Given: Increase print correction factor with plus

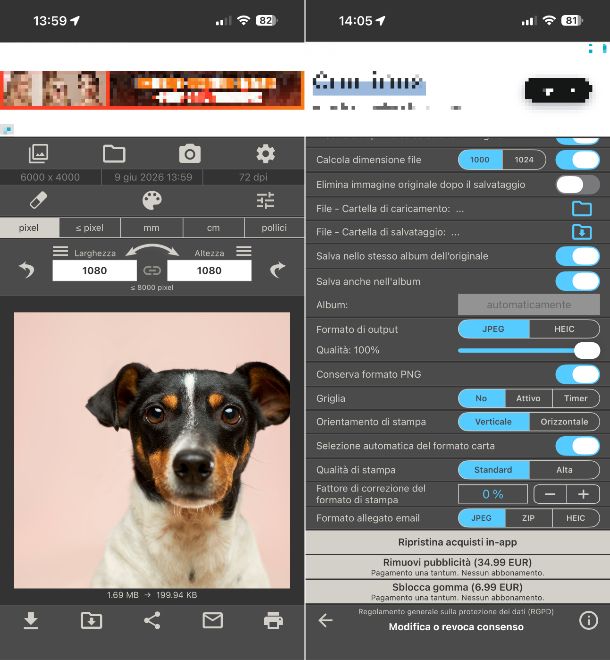Looking at the screenshot, I should point(583,494).
